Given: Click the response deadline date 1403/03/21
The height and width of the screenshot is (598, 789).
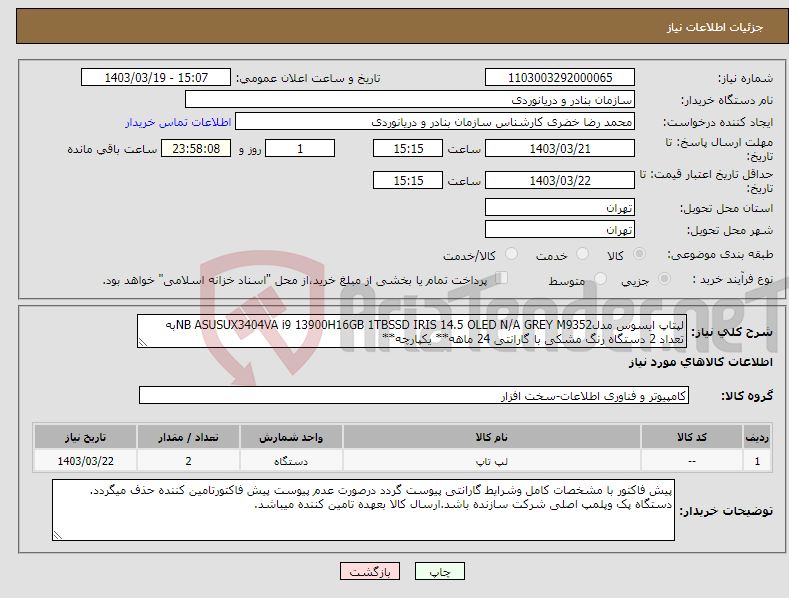Looking at the screenshot, I should click(560, 148).
